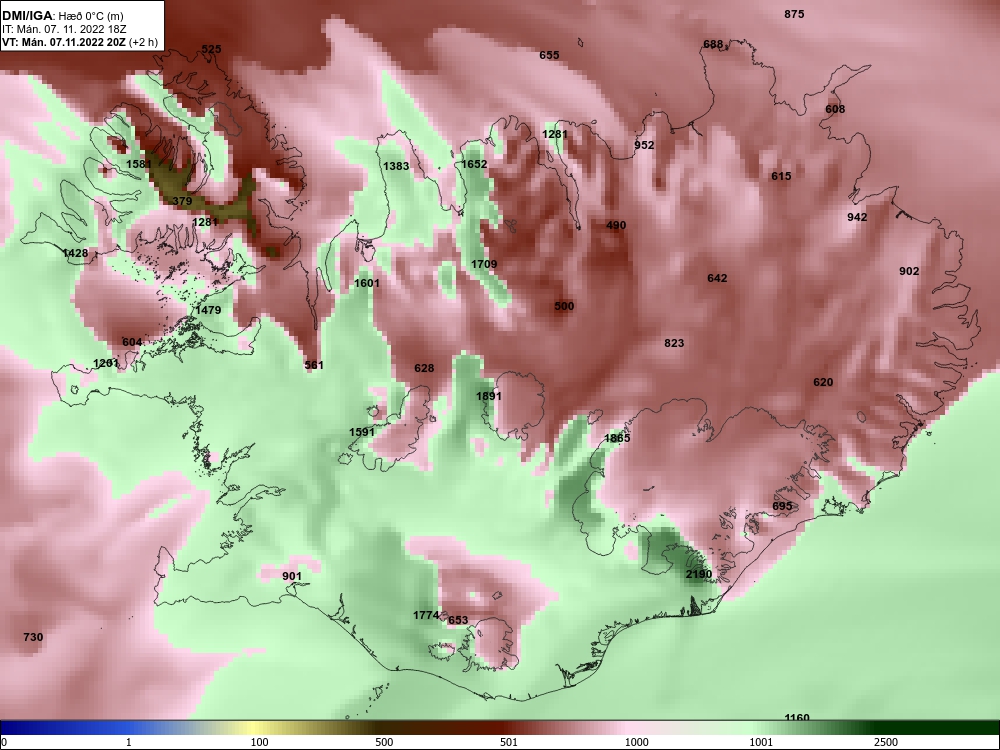Click the map value 655
The image size is (1000, 750).
click(549, 55)
